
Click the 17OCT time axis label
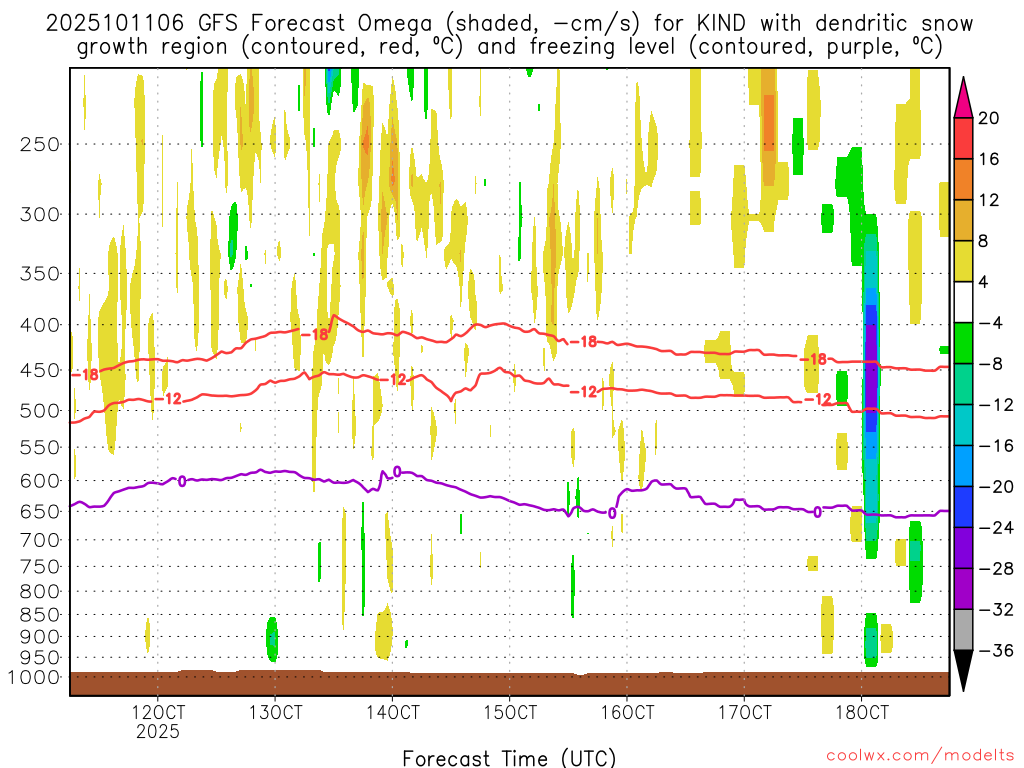(744, 712)
